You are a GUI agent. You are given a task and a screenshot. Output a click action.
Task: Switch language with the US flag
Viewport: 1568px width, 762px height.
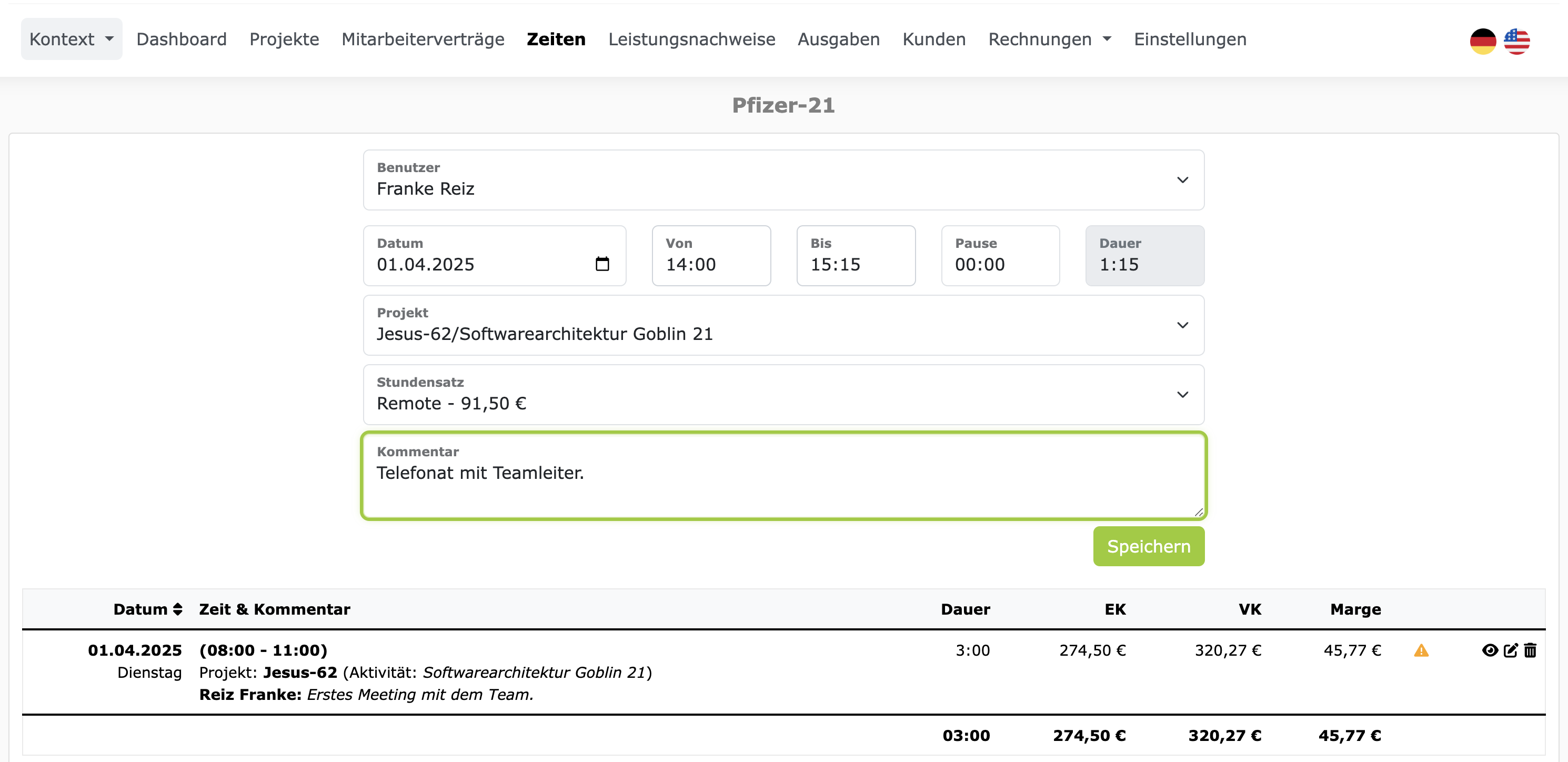click(1518, 41)
